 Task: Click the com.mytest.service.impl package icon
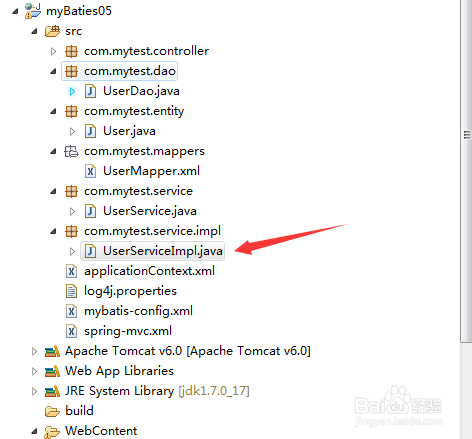coord(71,231)
